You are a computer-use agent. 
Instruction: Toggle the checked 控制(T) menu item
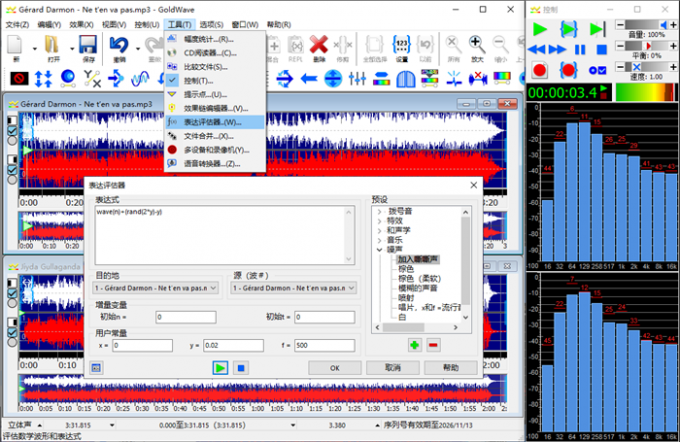215,81
